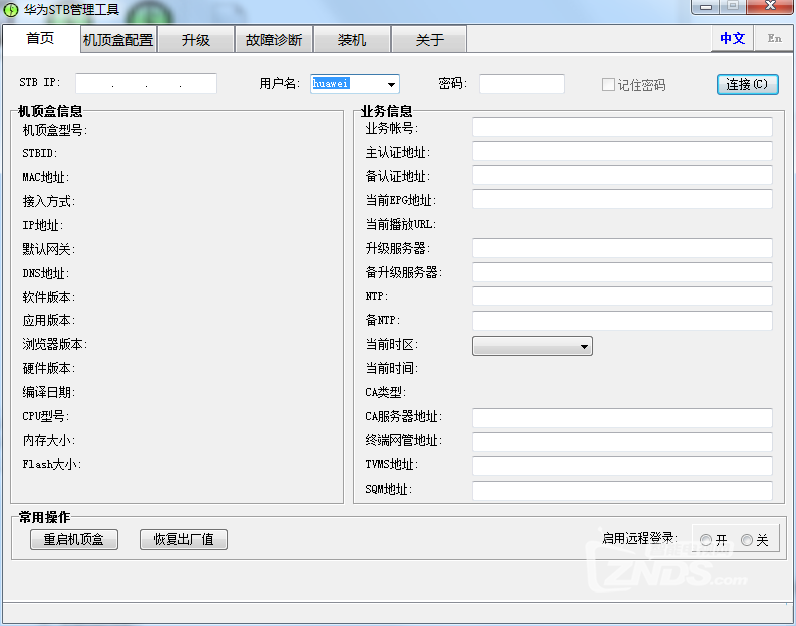Switch to the 装机 tab

tap(352, 40)
